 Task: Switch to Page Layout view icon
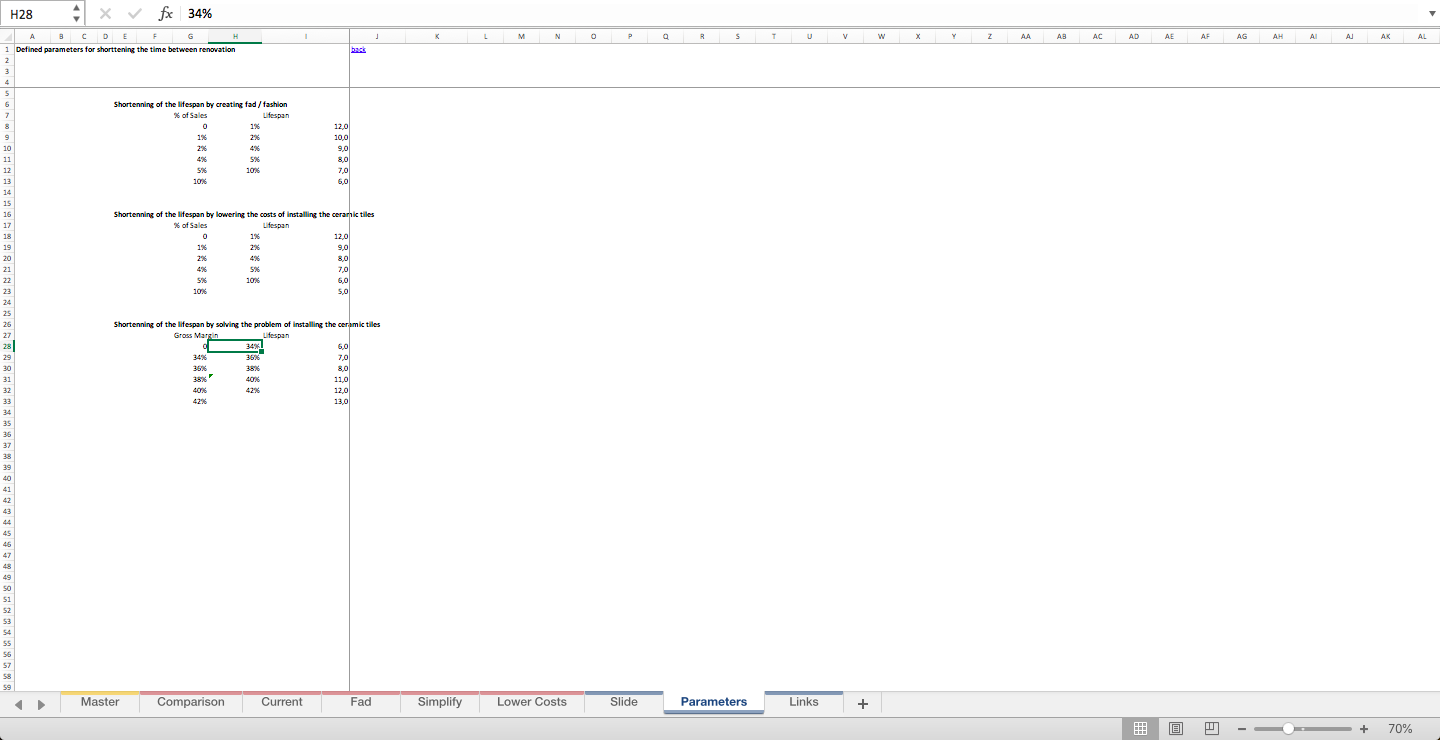pyautogui.click(x=1176, y=728)
